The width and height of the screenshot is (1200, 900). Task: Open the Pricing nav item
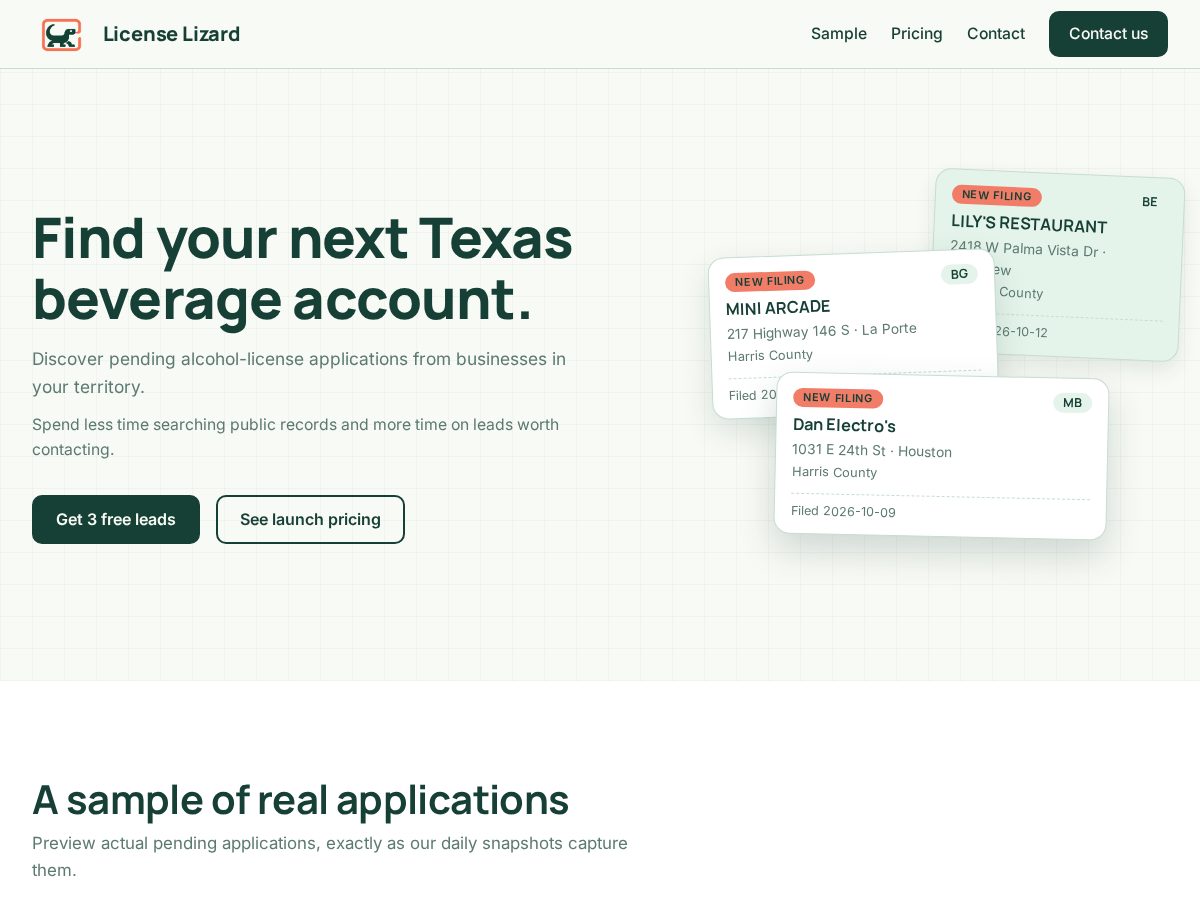(x=917, y=34)
